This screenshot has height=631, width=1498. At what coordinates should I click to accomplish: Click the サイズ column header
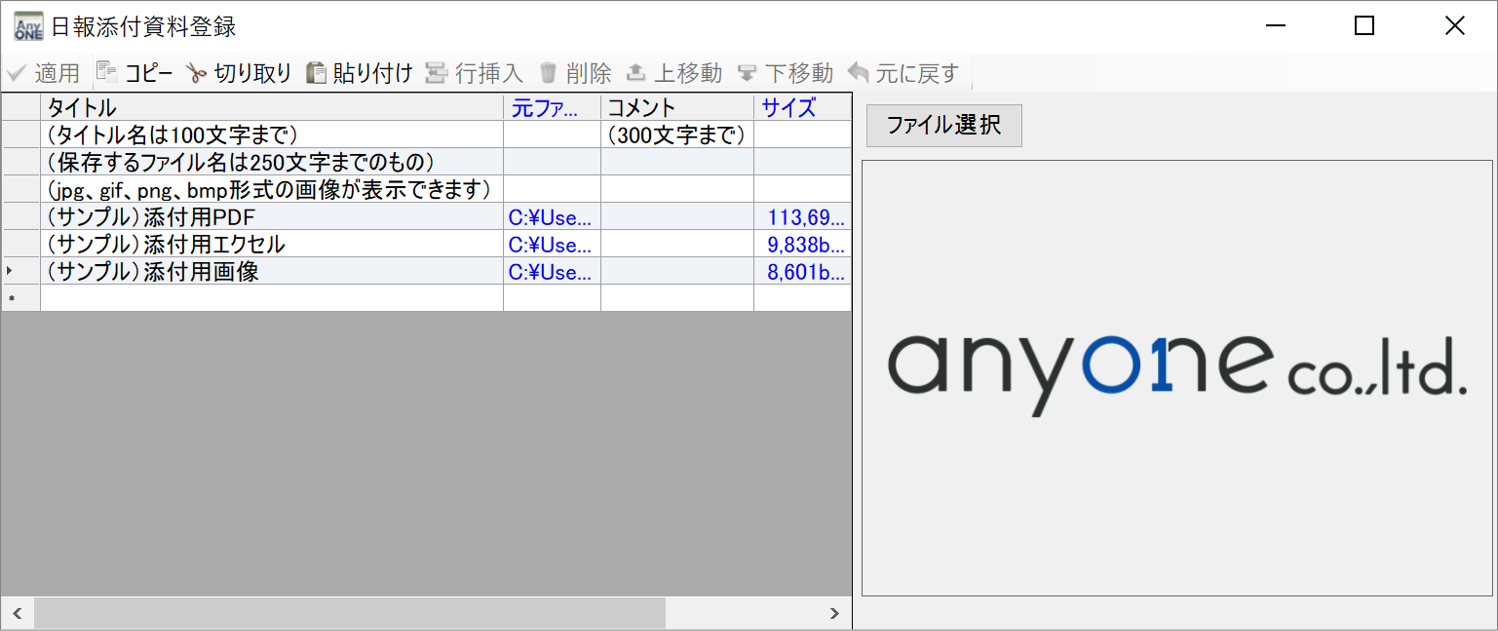pos(789,108)
